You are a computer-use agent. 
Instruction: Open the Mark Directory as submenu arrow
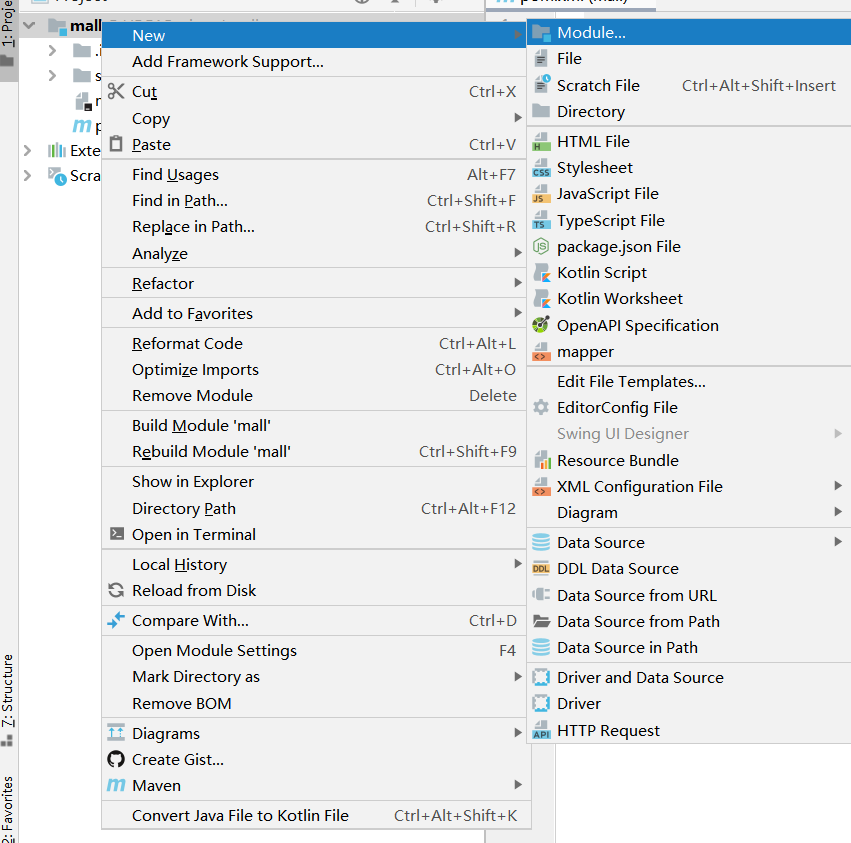(x=518, y=676)
